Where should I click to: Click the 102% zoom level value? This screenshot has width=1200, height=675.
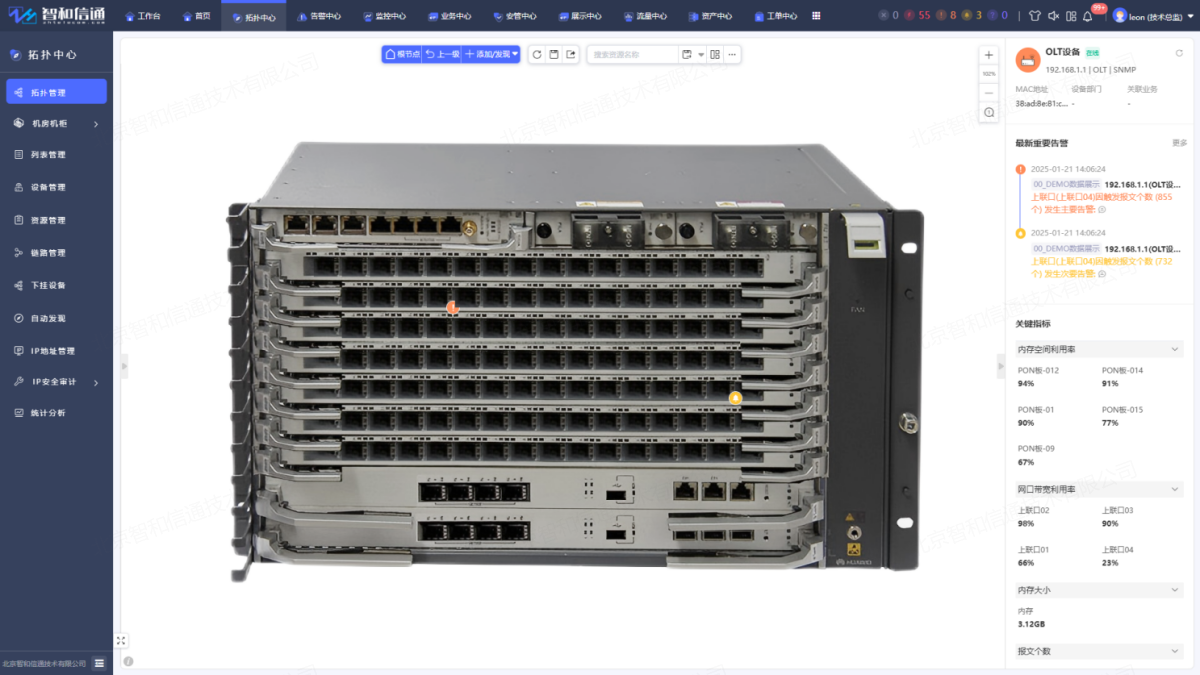tap(989, 74)
